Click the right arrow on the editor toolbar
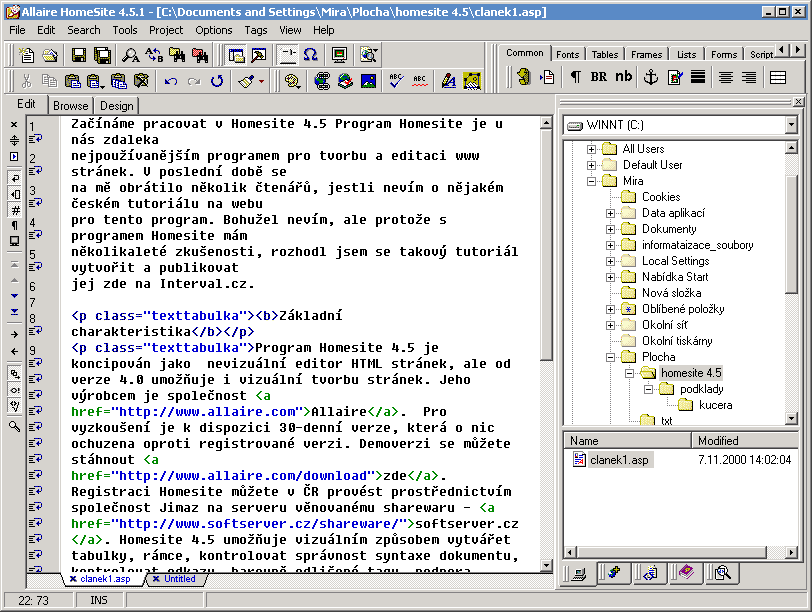Screen dimensions: 812x612 coord(14,335)
